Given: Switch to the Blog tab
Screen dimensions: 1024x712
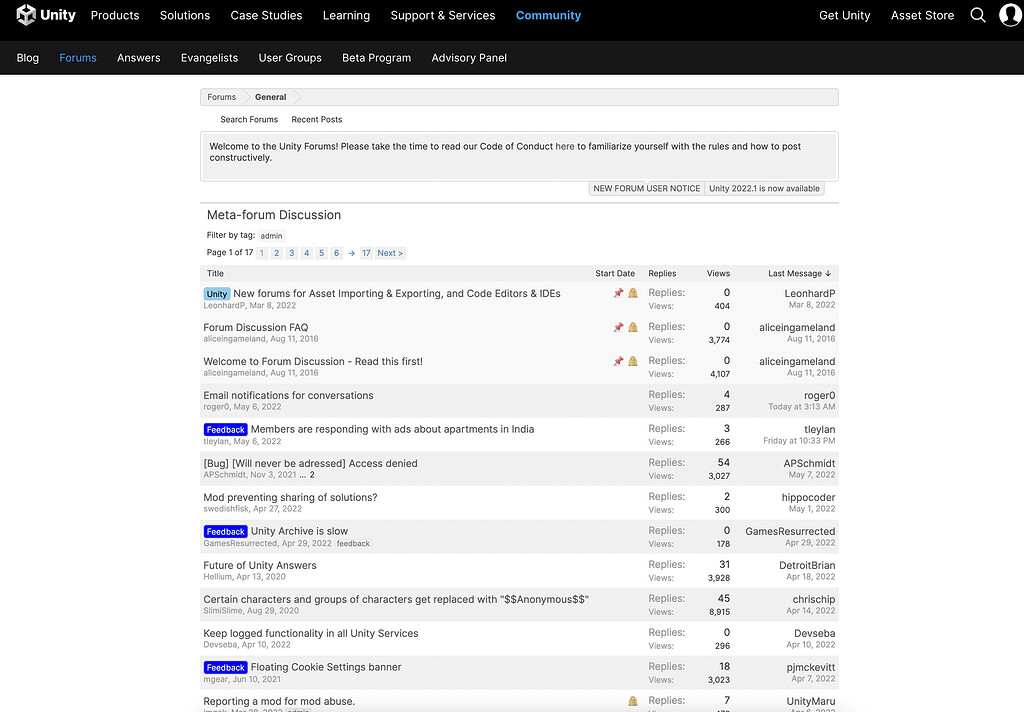Looking at the screenshot, I should (27, 57).
